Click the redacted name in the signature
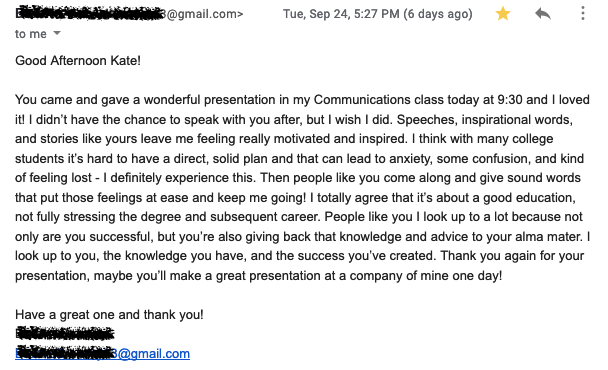608x370 pixels. 65,334
